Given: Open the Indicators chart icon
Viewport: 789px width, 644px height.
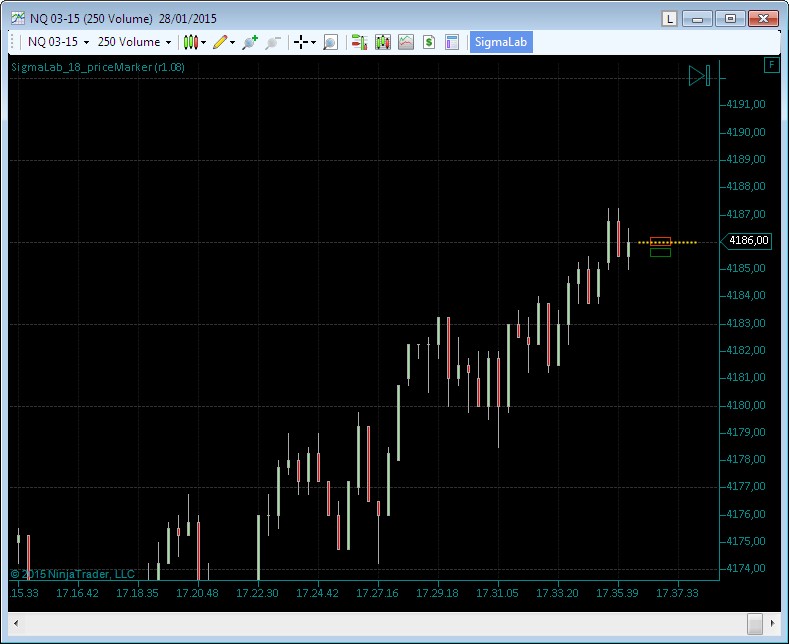Looking at the screenshot, I should tap(406, 42).
